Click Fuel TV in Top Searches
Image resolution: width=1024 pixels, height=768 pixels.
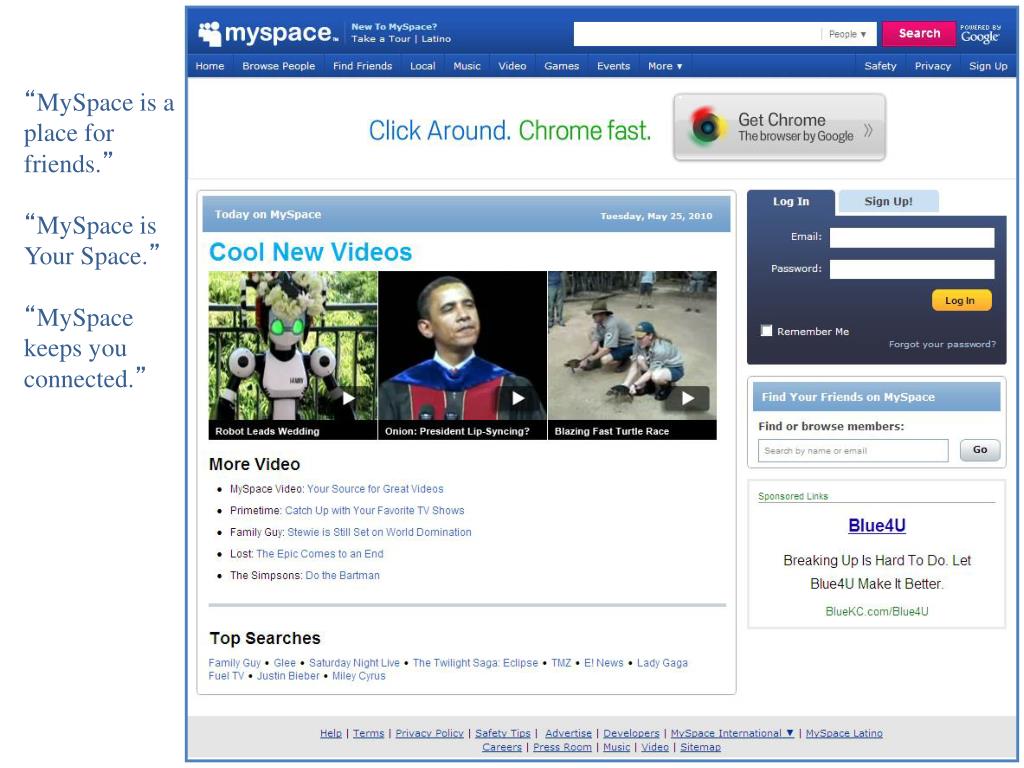[226, 676]
